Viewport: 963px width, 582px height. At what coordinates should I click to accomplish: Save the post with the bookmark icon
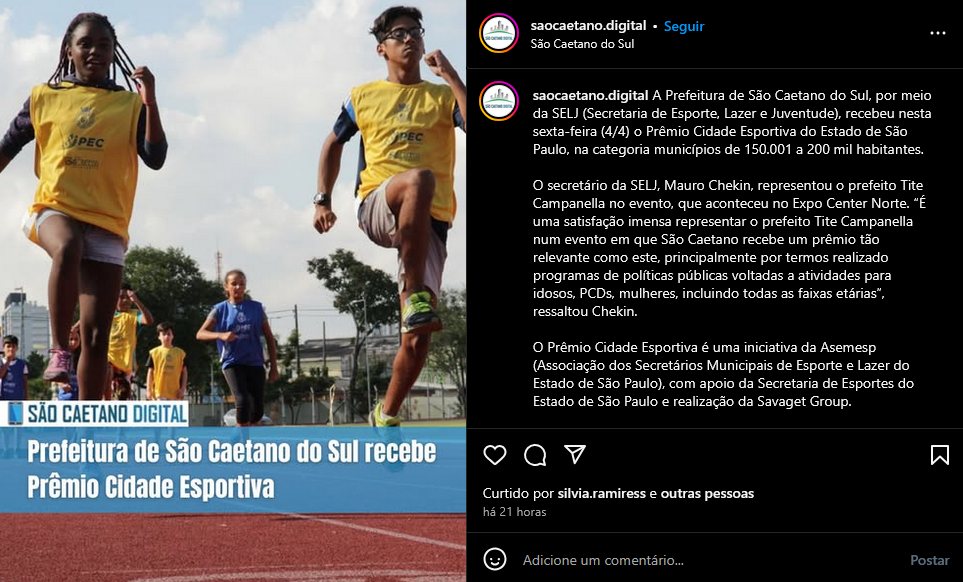940,455
